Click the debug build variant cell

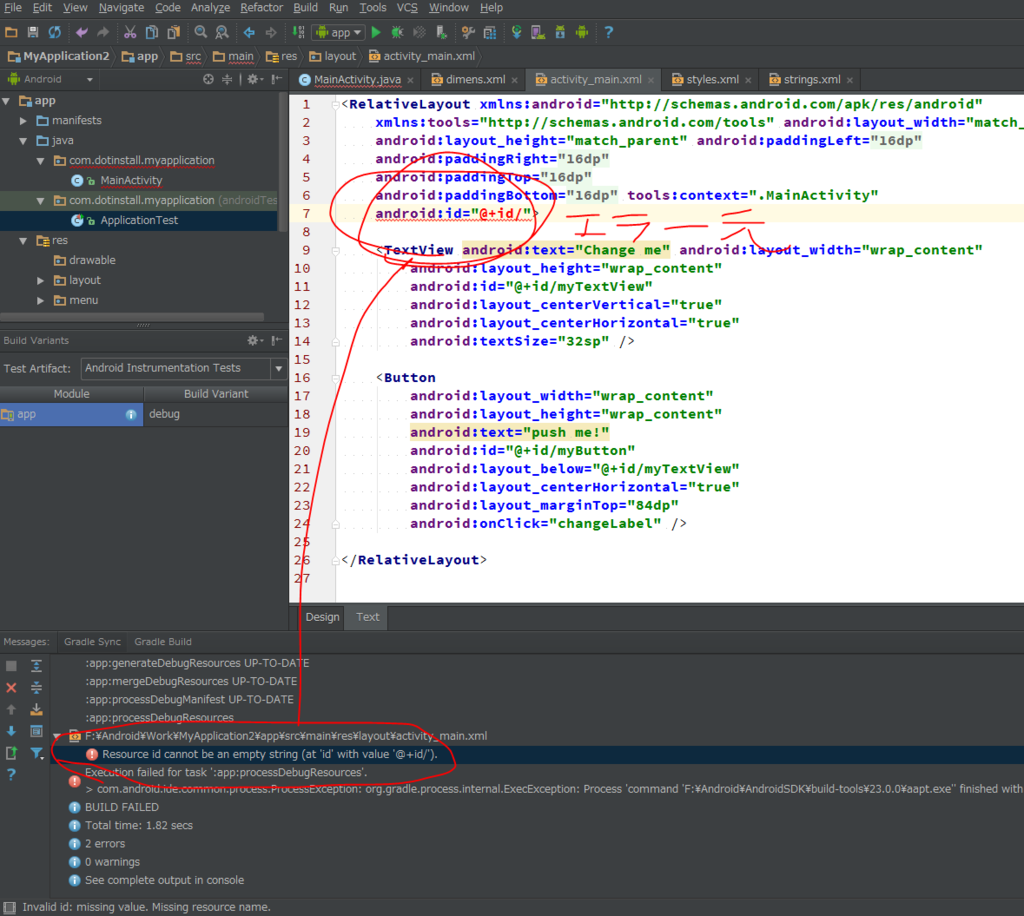coord(216,414)
